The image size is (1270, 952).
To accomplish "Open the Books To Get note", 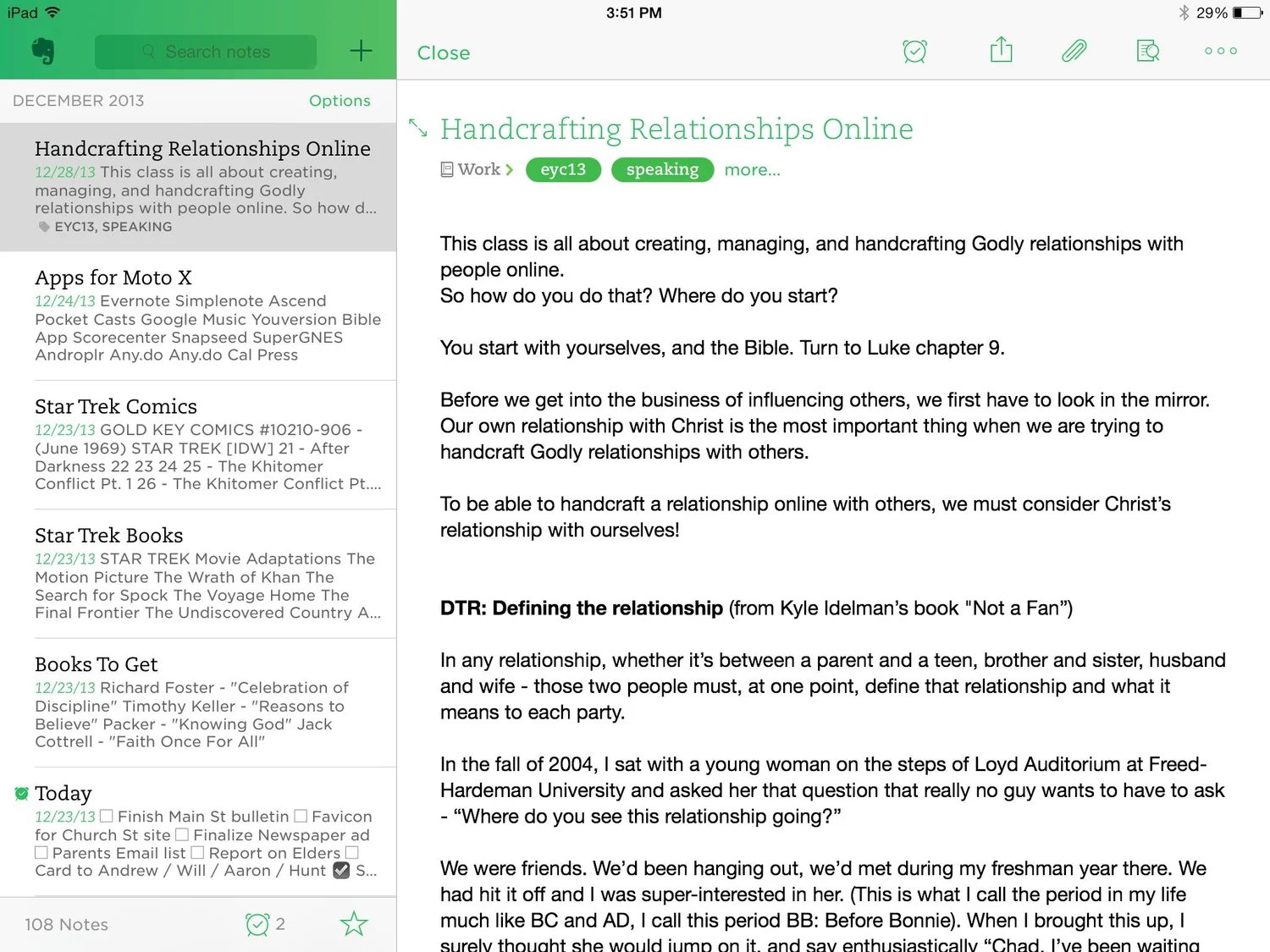I will (198, 703).
